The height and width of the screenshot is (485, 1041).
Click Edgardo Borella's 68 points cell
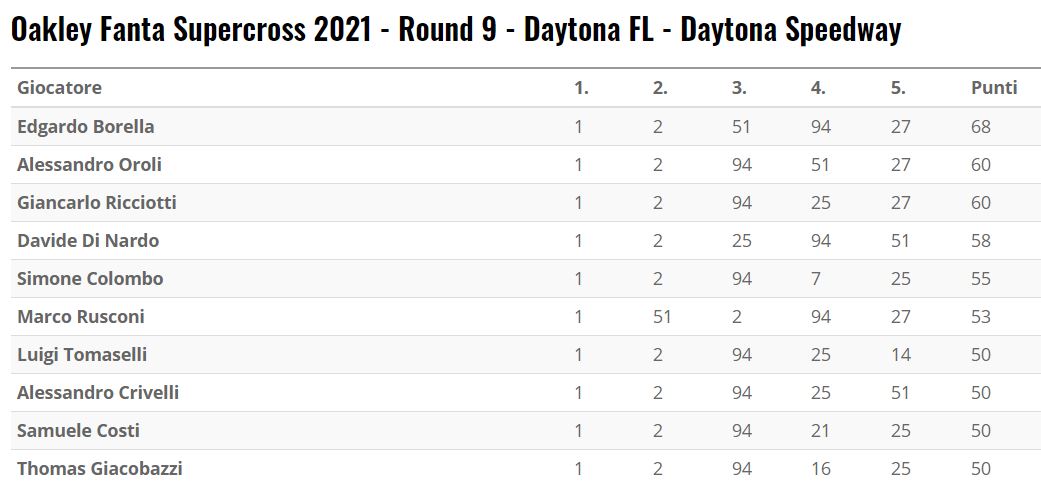click(x=980, y=127)
